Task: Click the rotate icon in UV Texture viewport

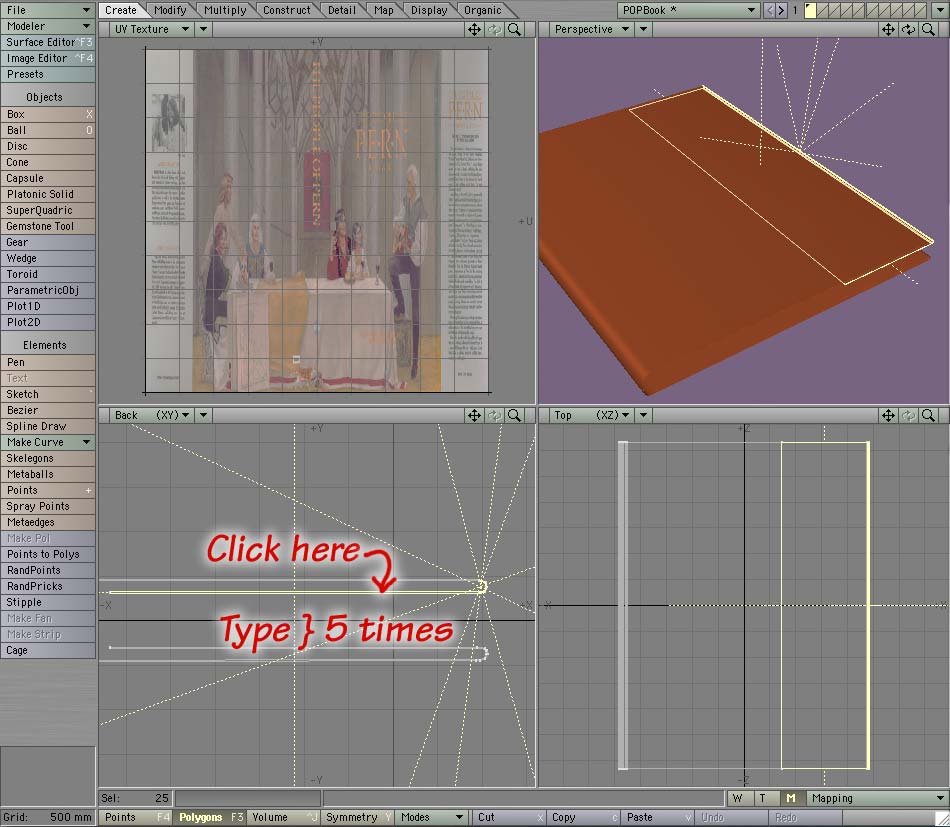Action: click(x=494, y=29)
